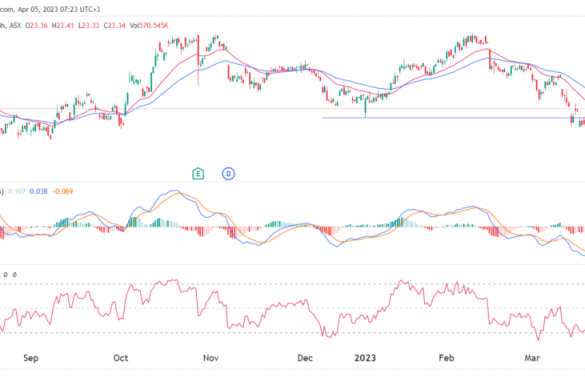The width and height of the screenshot is (585, 390).
Task: Click the MACD histogram value 0.107
Action: 16,191
